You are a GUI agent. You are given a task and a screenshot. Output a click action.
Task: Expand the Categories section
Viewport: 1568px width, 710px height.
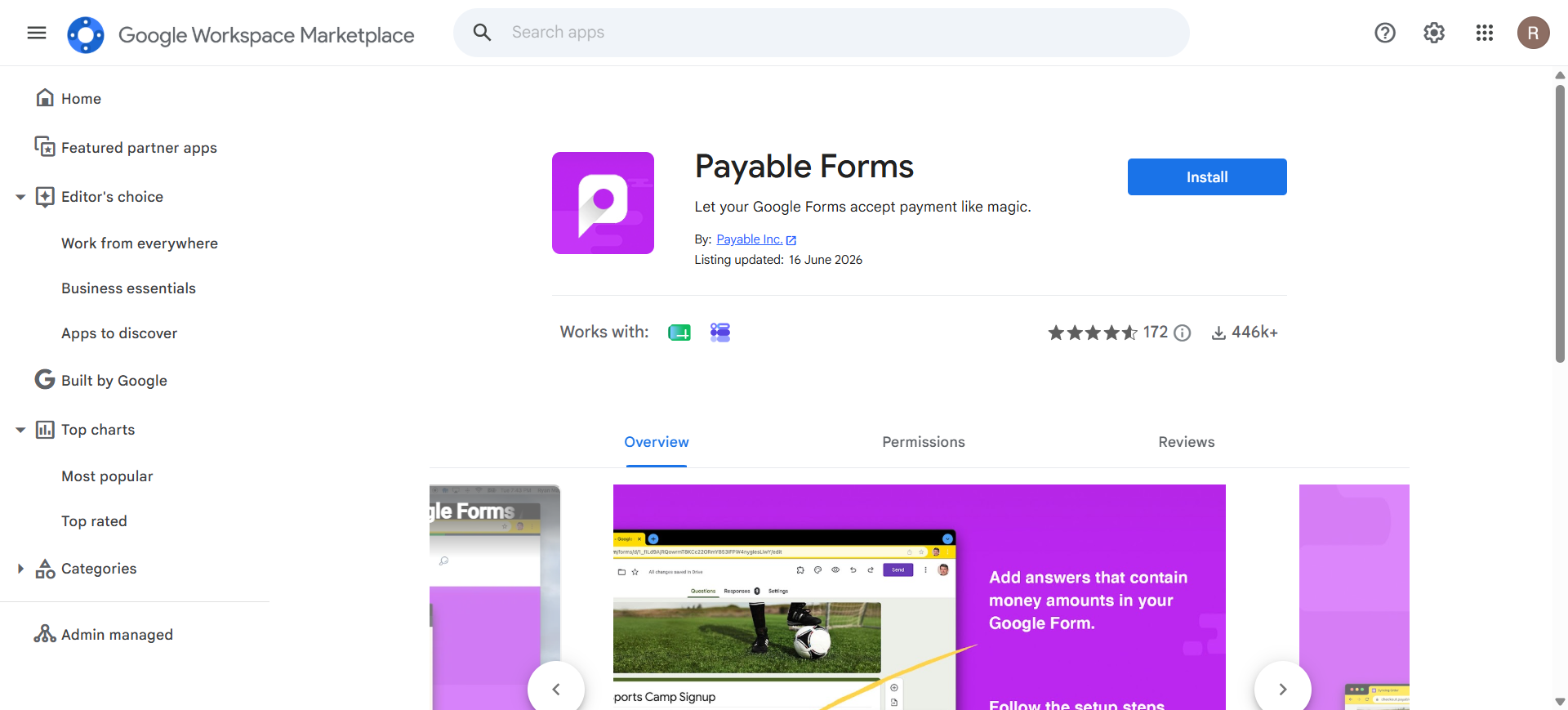point(20,569)
